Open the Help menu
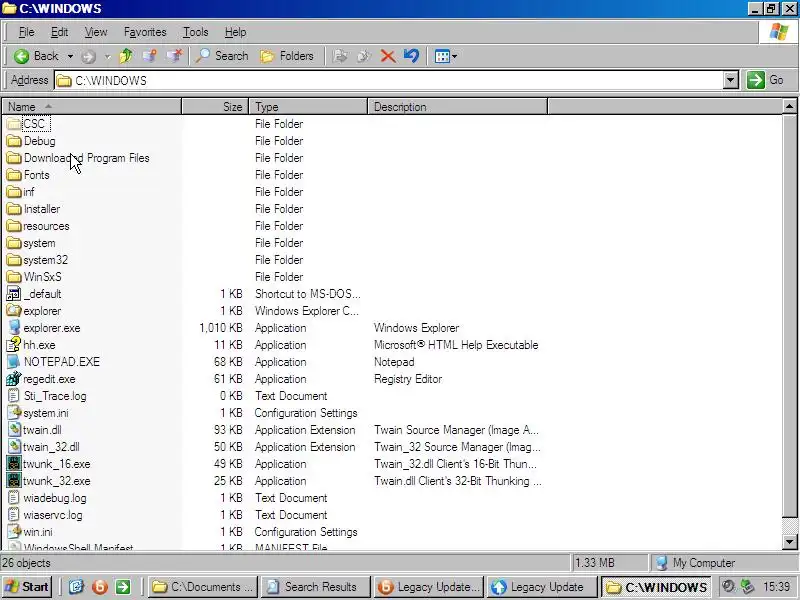Screen dimensions: 800x600 tap(235, 32)
